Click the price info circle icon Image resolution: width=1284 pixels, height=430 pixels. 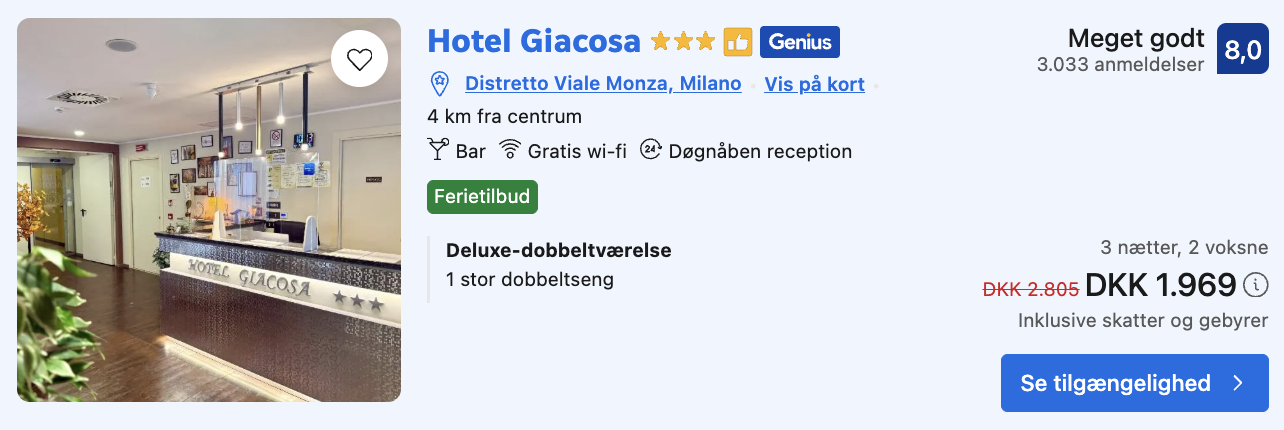(x=1255, y=286)
